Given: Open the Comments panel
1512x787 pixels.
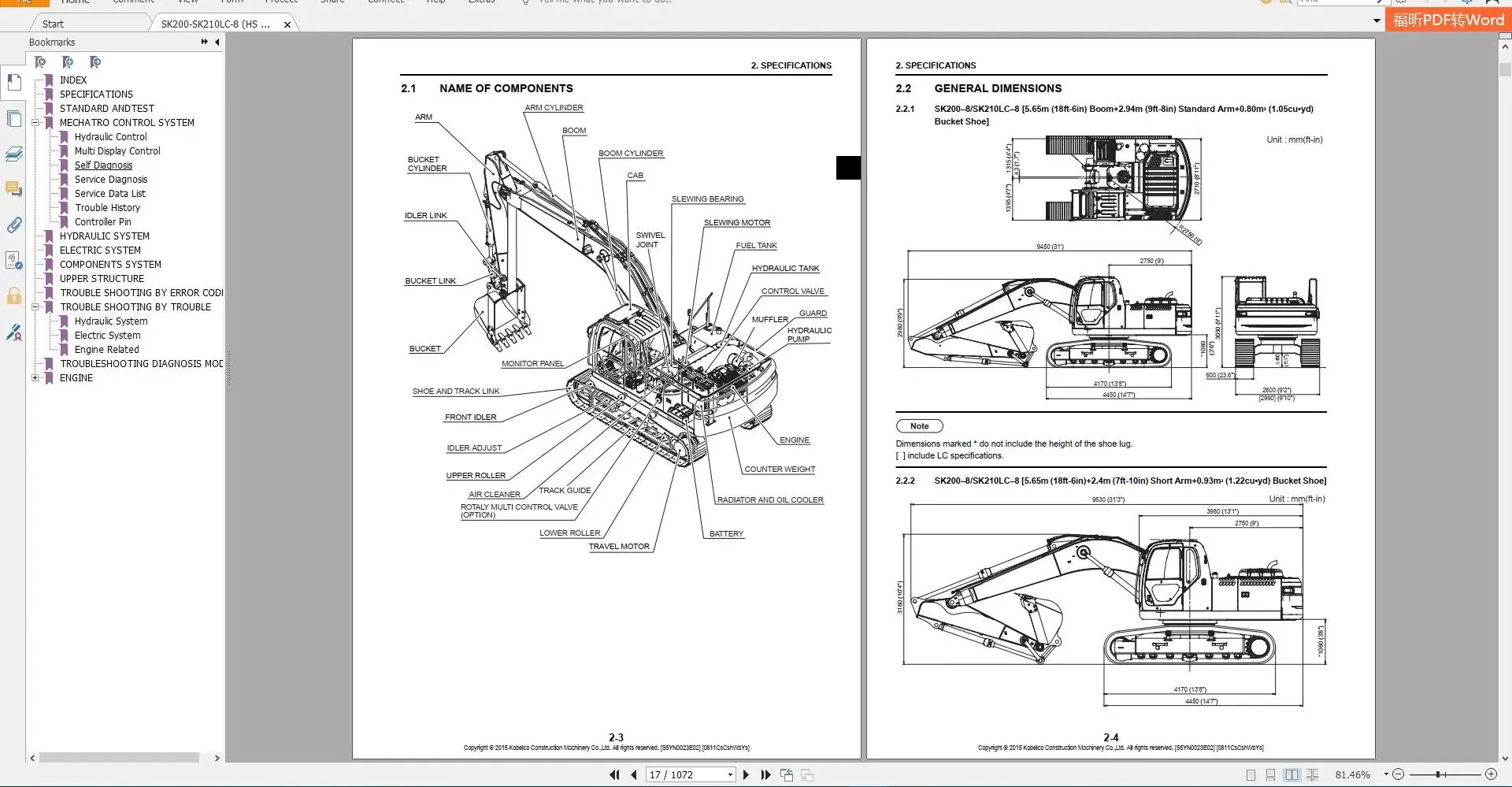Looking at the screenshot, I should tap(14, 189).
